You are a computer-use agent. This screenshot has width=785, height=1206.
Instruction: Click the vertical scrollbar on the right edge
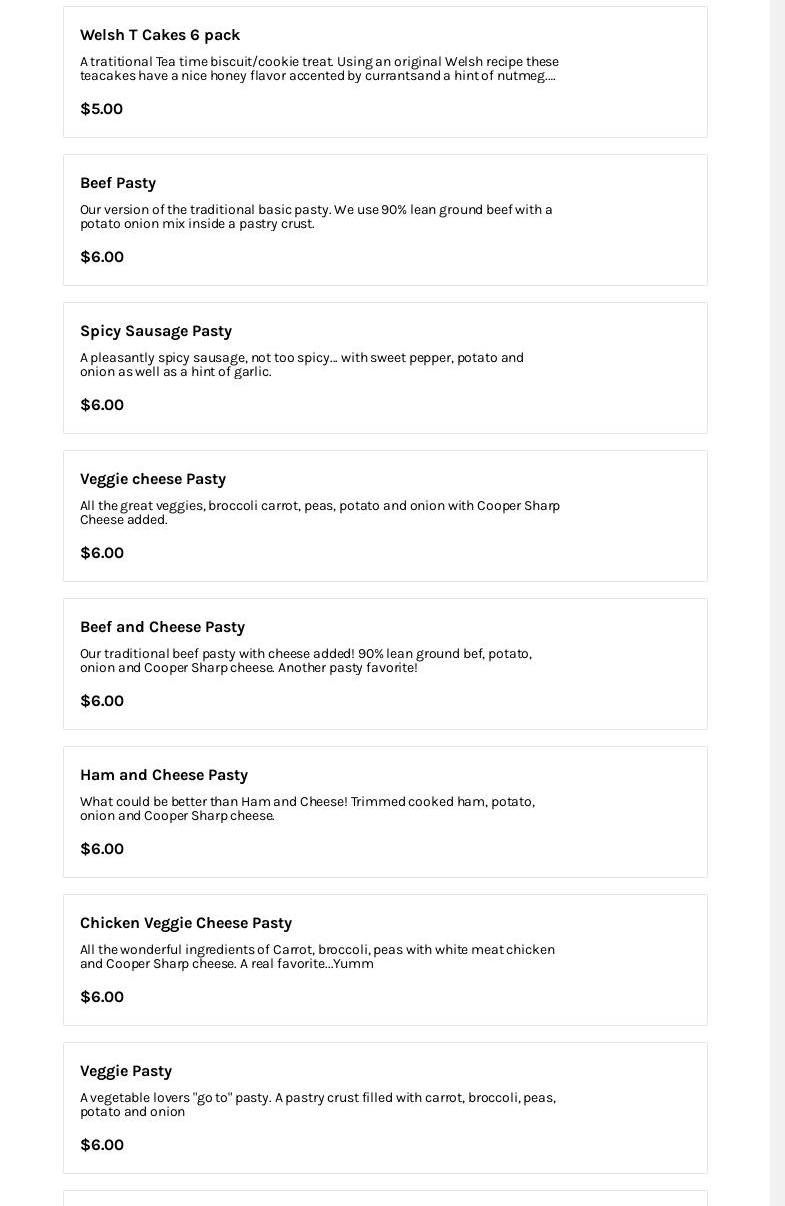777,600
